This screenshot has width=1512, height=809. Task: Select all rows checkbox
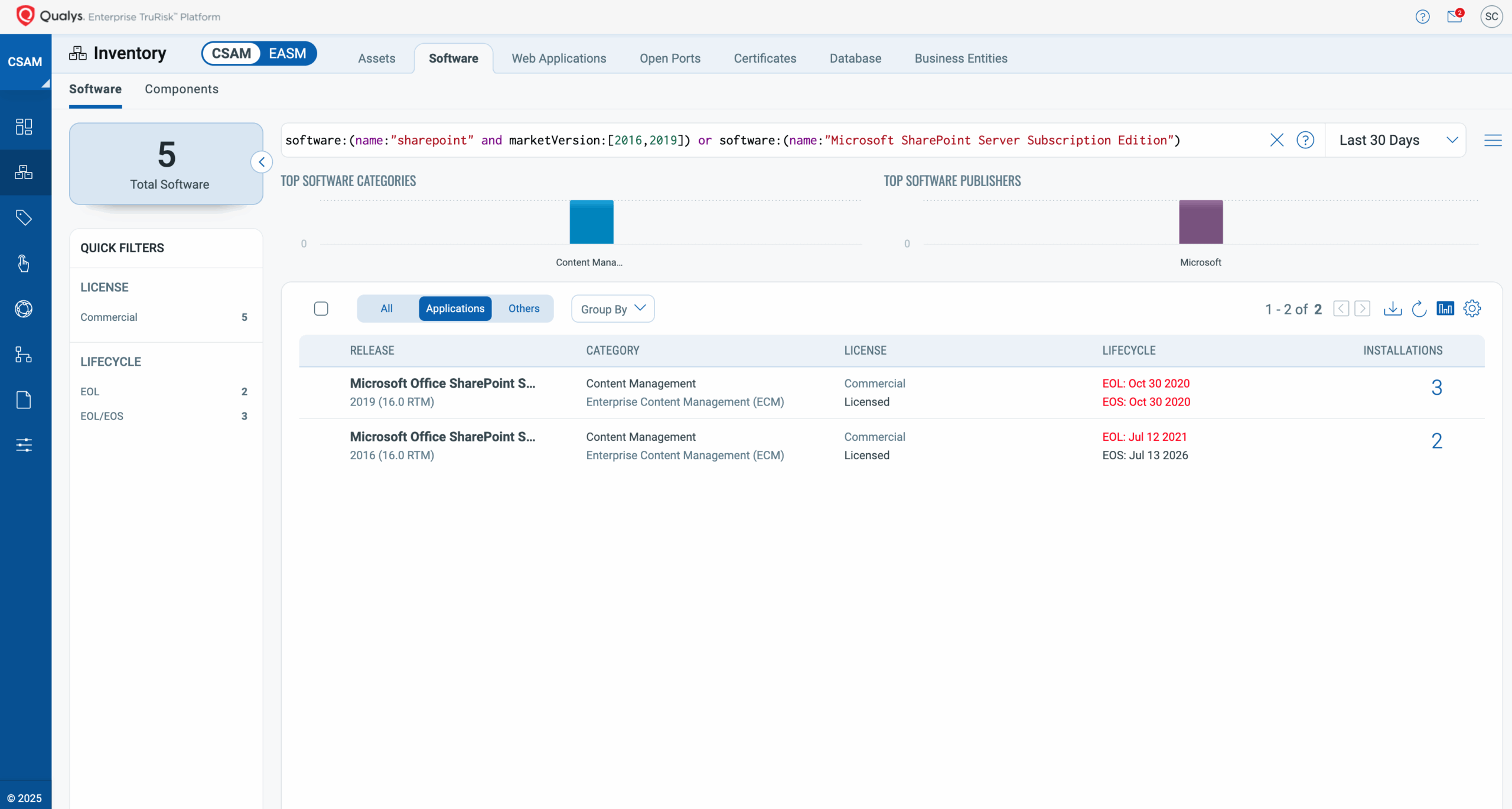321,308
